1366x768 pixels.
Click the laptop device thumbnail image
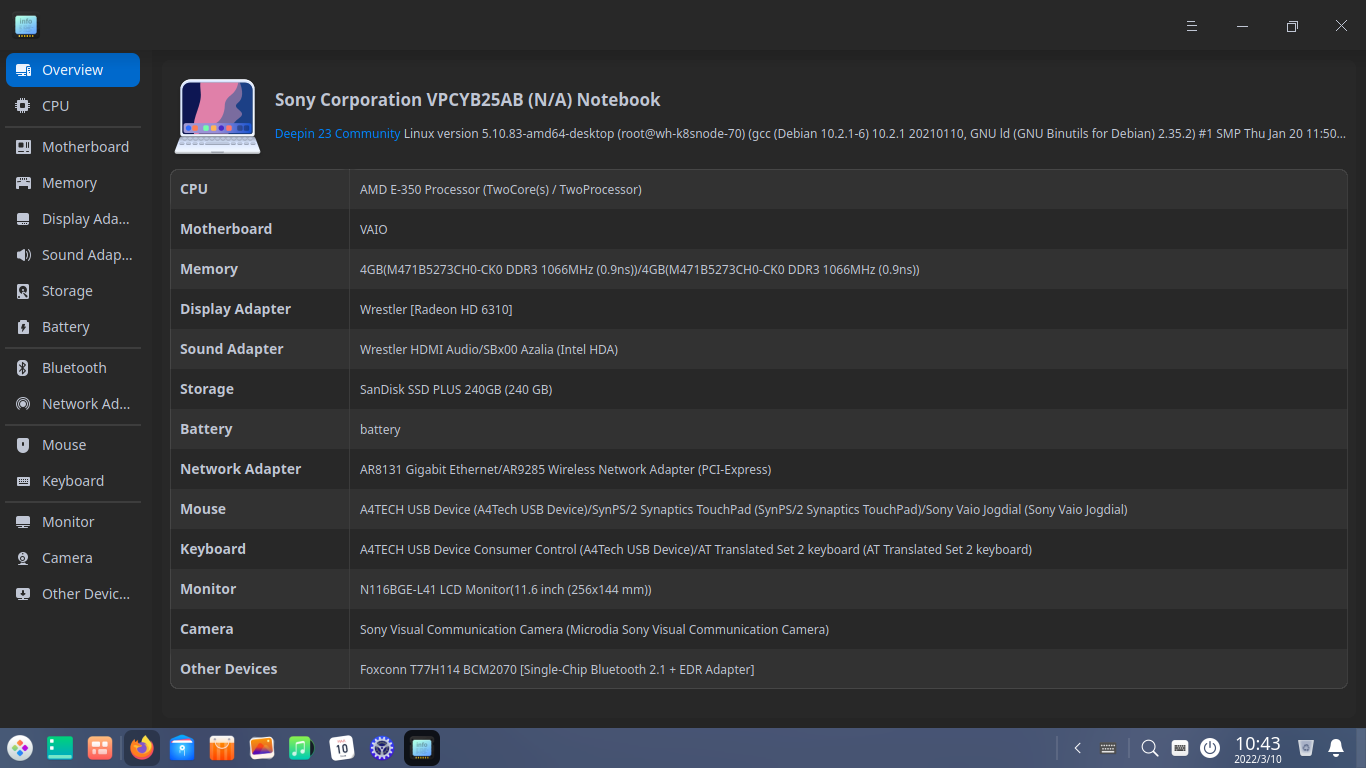click(218, 117)
